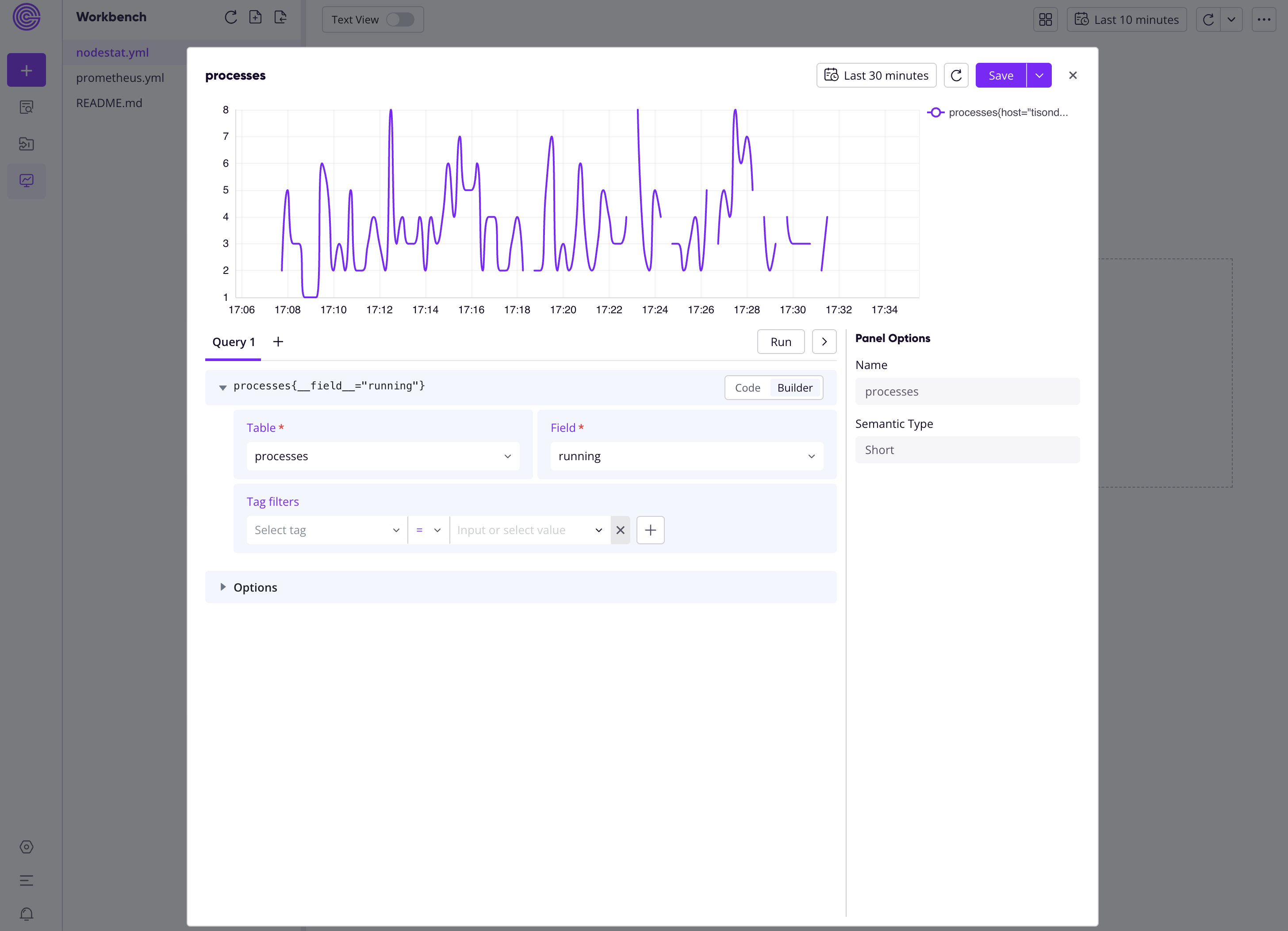The image size is (1288, 931).
Task: Switch query editor to Builder mode
Action: [x=794, y=387]
